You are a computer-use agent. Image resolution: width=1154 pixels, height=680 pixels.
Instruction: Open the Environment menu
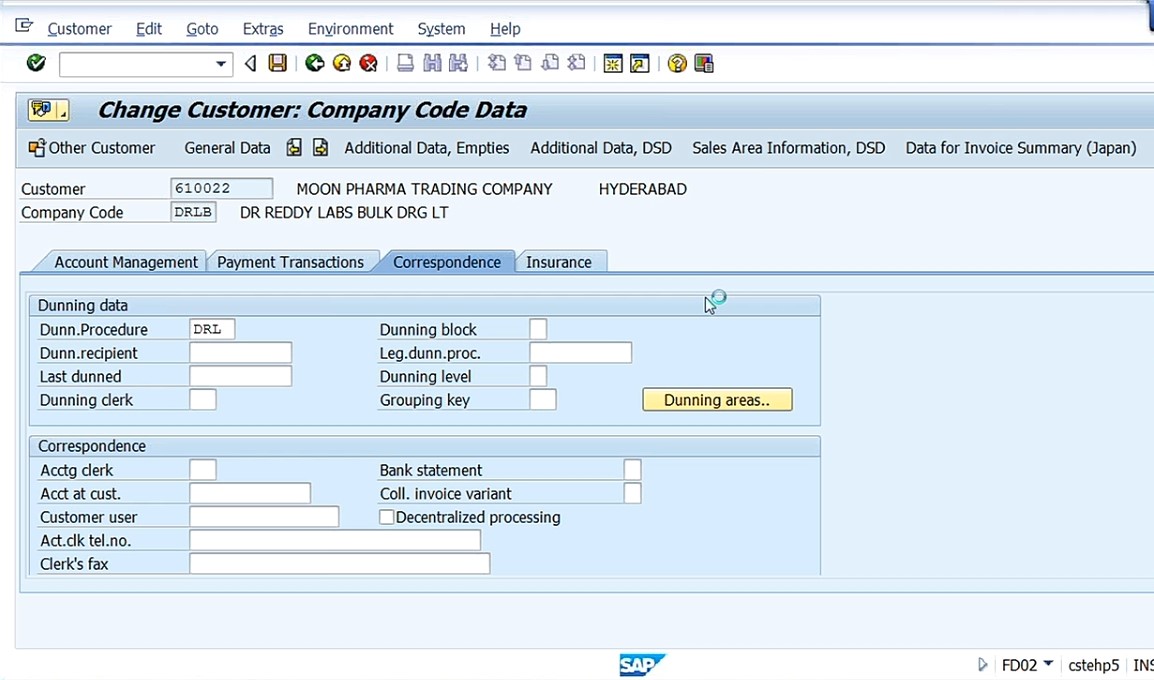(350, 29)
